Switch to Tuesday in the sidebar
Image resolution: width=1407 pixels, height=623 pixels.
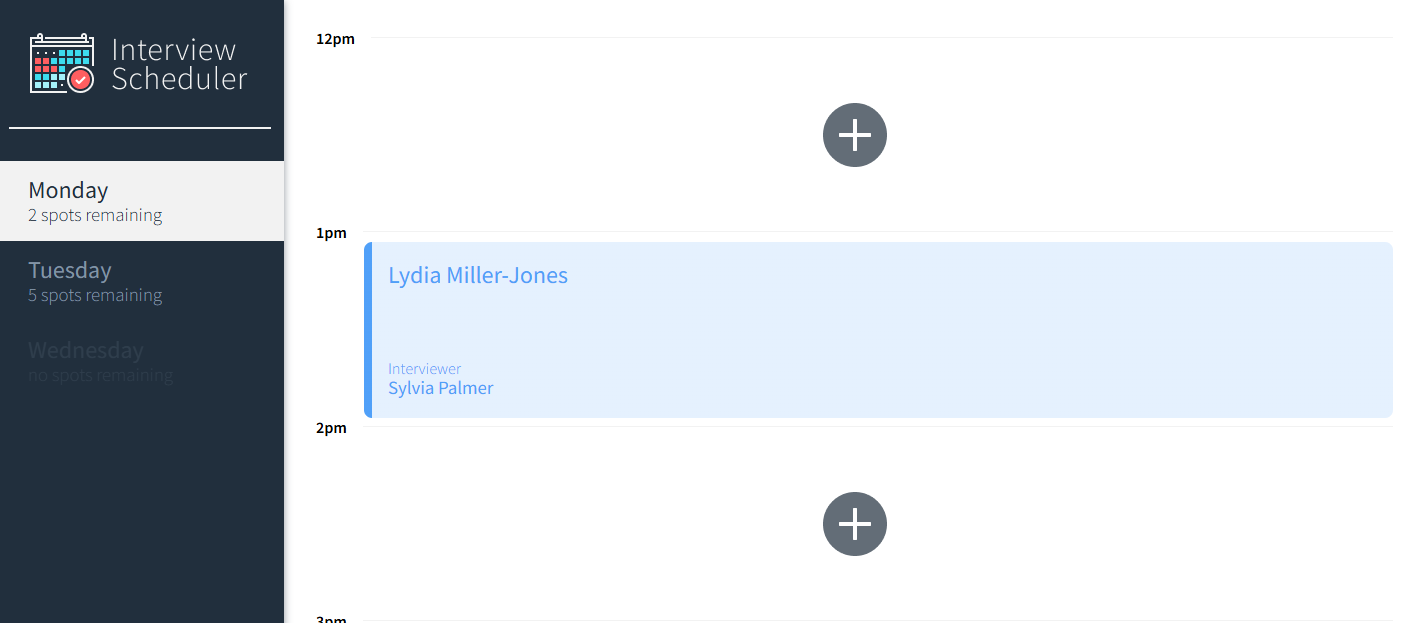coord(142,281)
